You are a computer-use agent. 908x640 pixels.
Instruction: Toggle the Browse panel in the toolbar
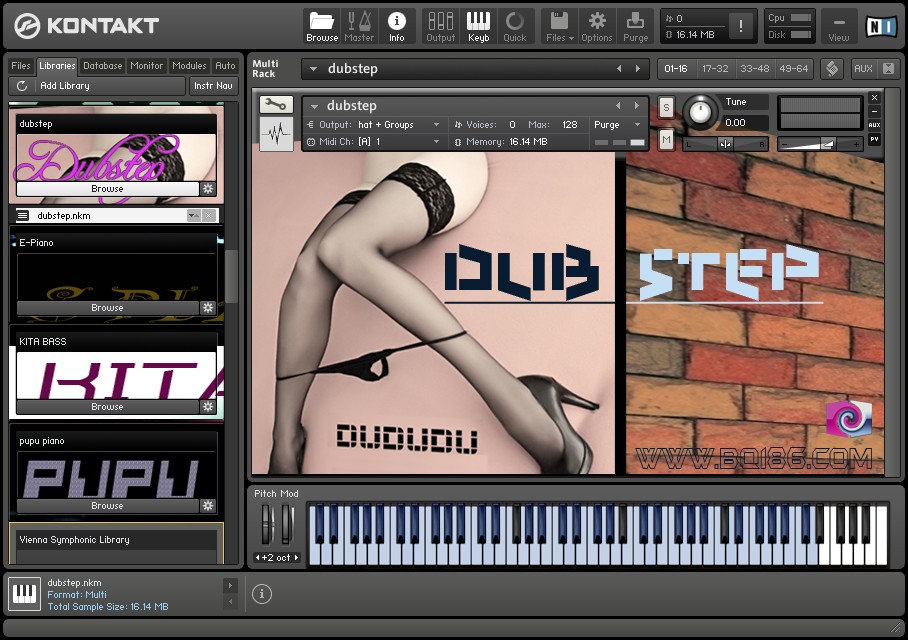click(322, 27)
